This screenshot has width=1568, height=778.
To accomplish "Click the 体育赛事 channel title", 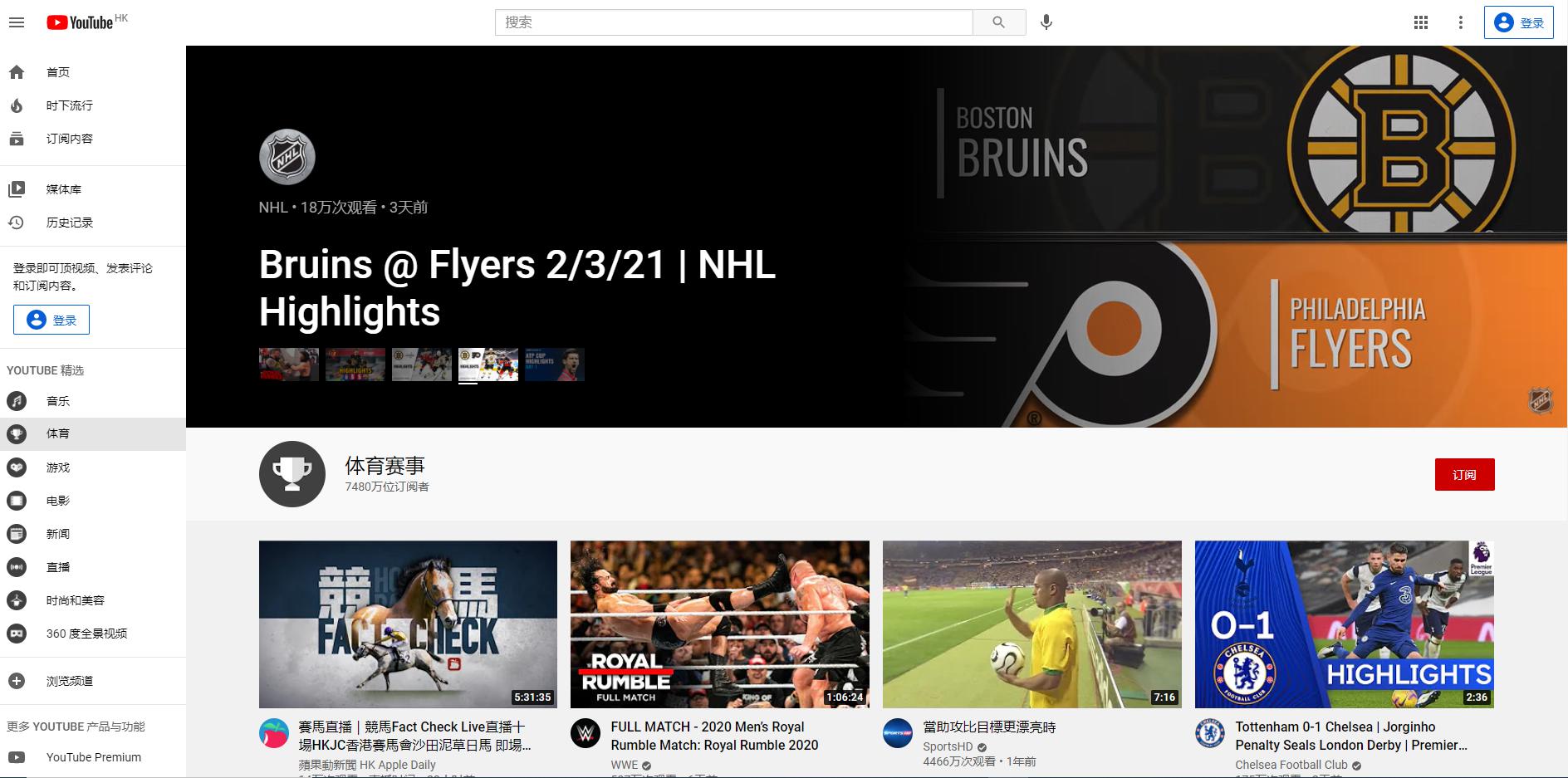I will (x=385, y=466).
